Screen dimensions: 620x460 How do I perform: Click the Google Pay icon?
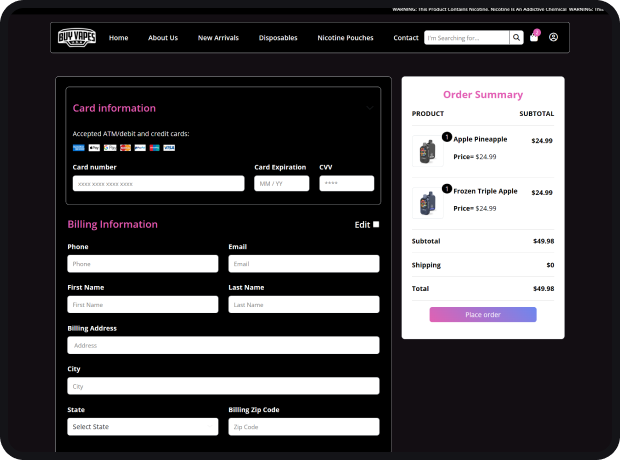pyautogui.click(x=110, y=148)
